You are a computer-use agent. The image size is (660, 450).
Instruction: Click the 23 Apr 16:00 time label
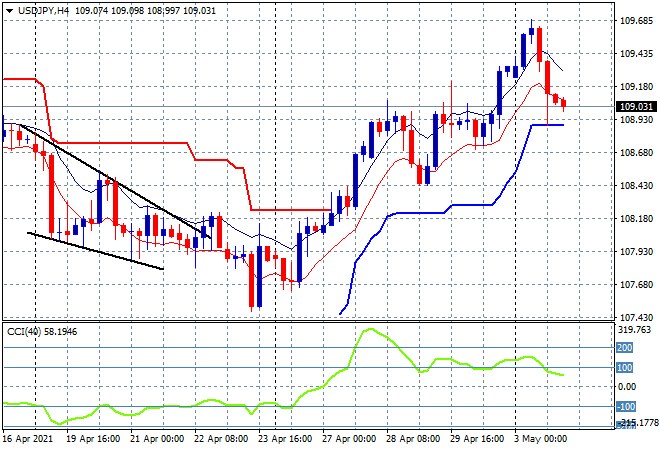coord(285,439)
